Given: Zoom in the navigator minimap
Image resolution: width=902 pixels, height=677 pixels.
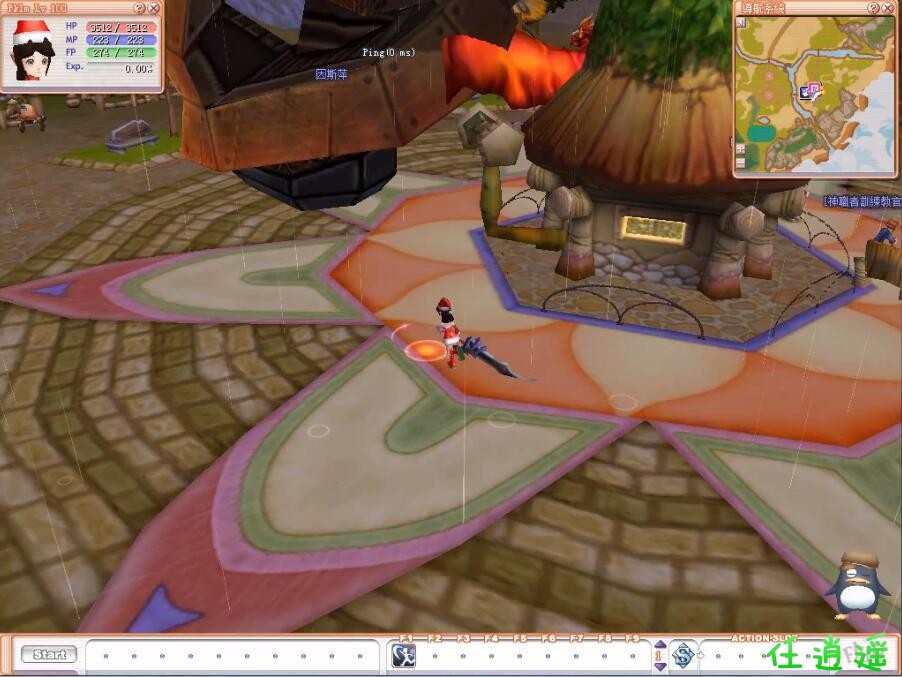Looking at the screenshot, I should 740,149.
